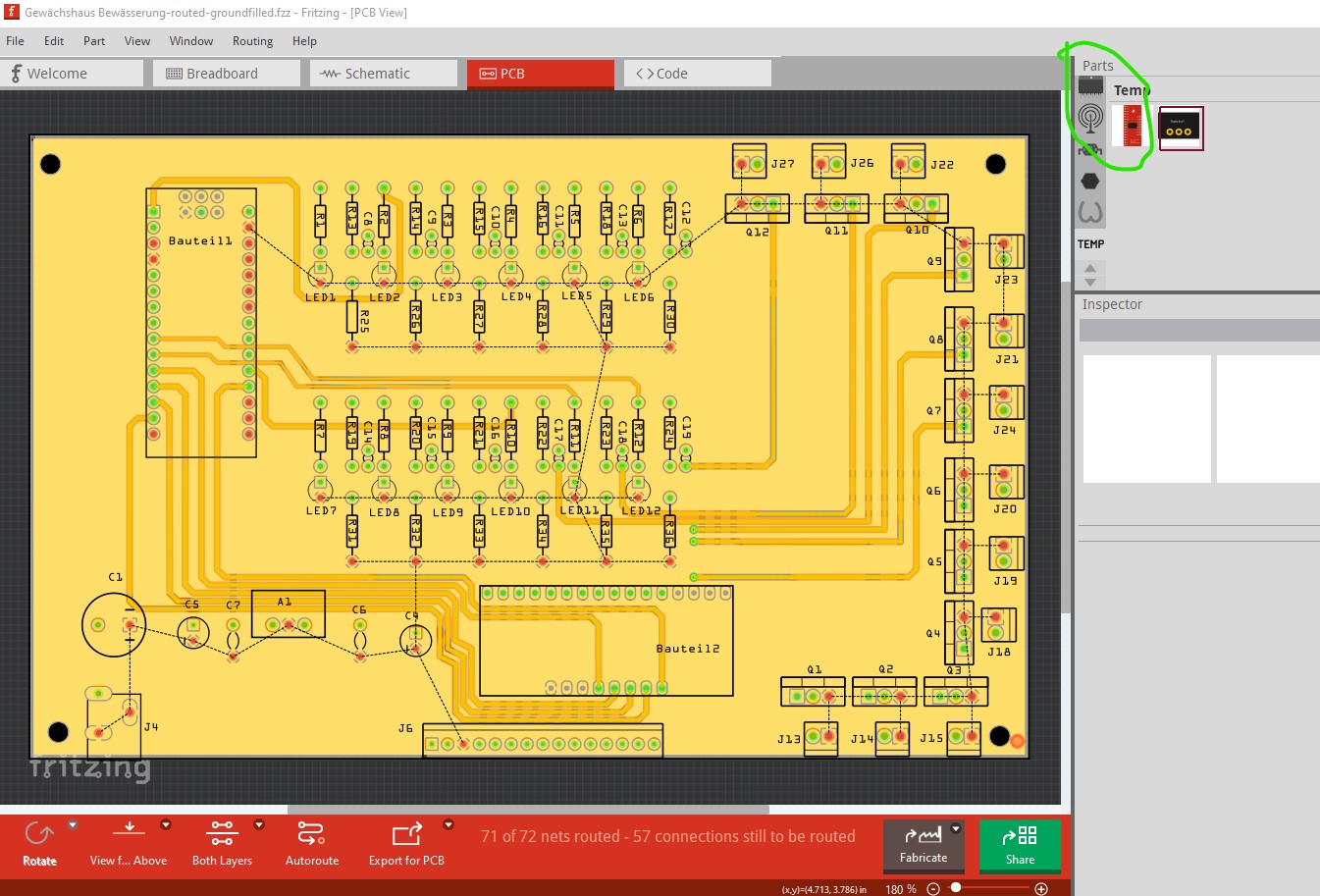The height and width of the screenshot is (896, 1320).
Task: Click the Export for PCB icon
Action: pyautogui.click(x=406, y=834)
